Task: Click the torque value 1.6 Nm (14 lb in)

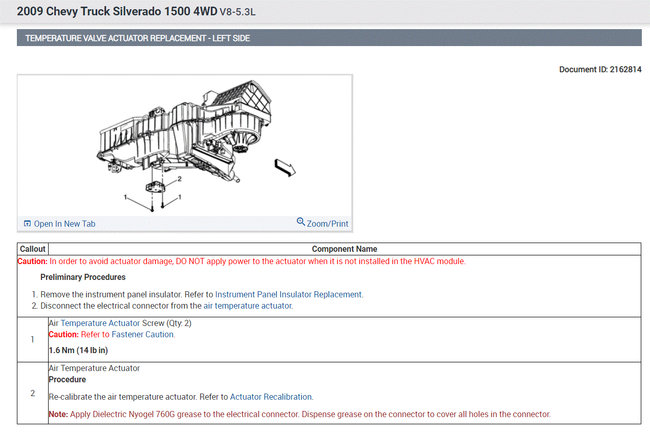Action: tap(78, 350)
